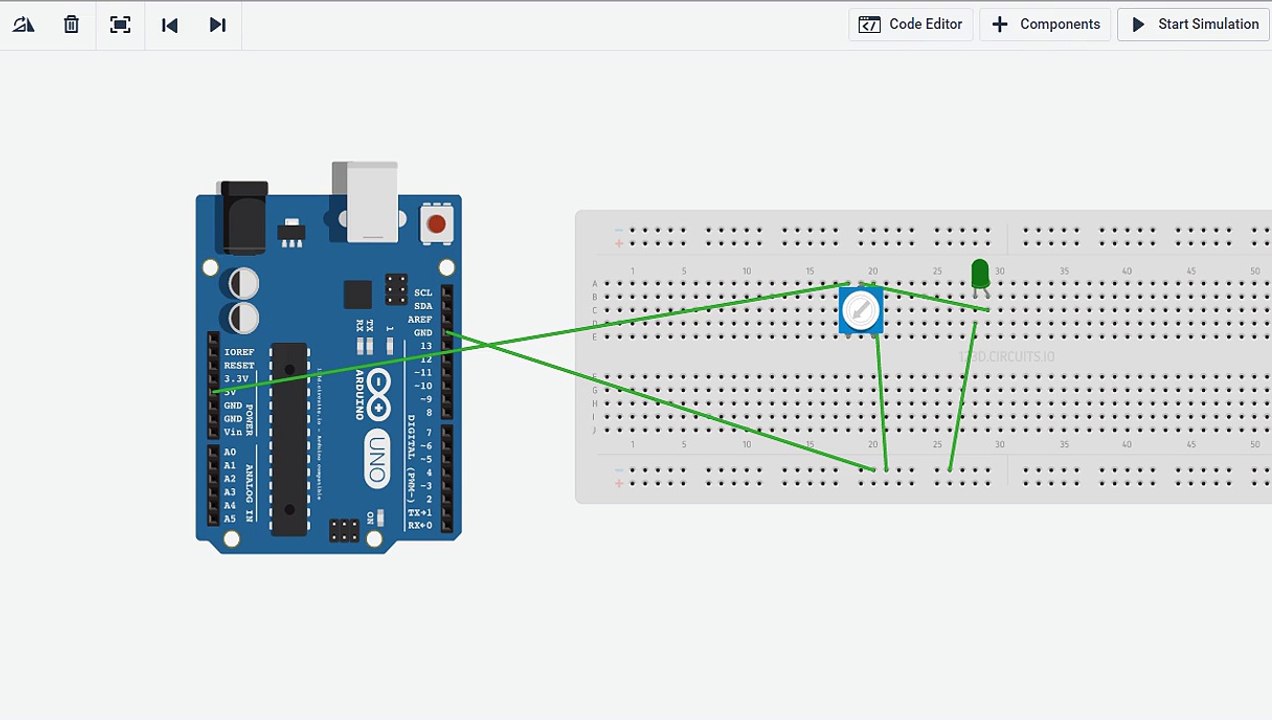Click the zoom to fit icon
The image size is (1272, 720).
click(120, 24)
